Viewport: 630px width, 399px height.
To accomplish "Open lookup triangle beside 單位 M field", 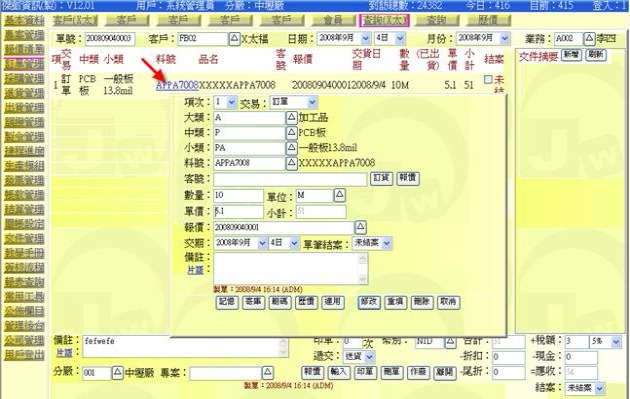I will point(340,195).
